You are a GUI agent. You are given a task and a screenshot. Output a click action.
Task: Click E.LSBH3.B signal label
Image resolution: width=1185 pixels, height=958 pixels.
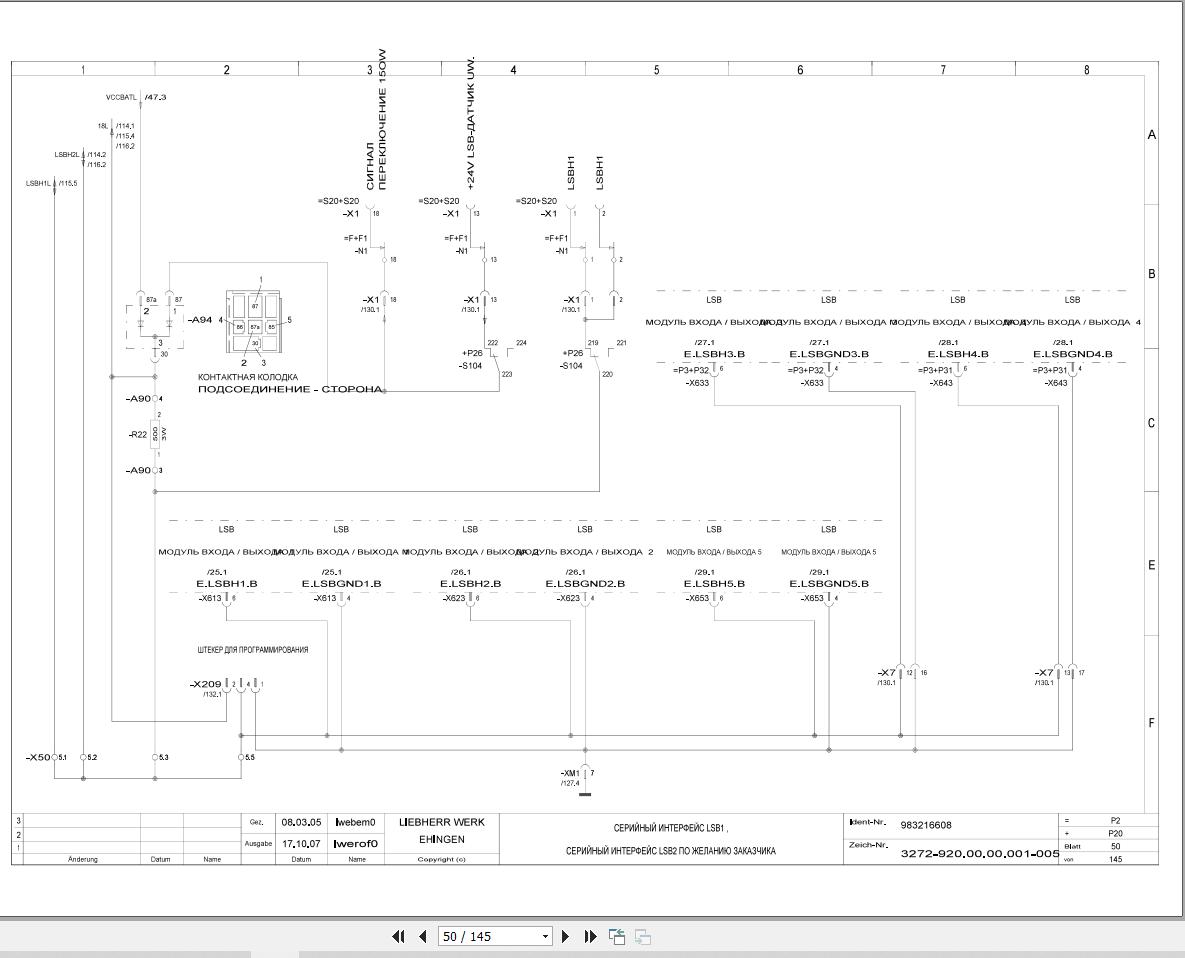tap(714, 354)
